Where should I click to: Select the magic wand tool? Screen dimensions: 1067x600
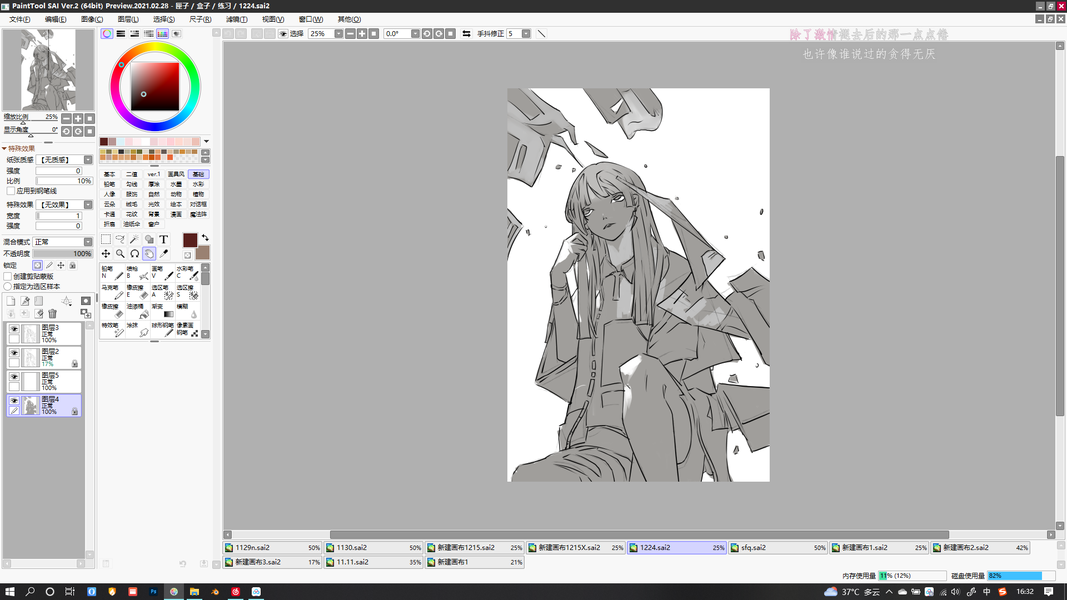pyautogui.click(x=135, y=239)
